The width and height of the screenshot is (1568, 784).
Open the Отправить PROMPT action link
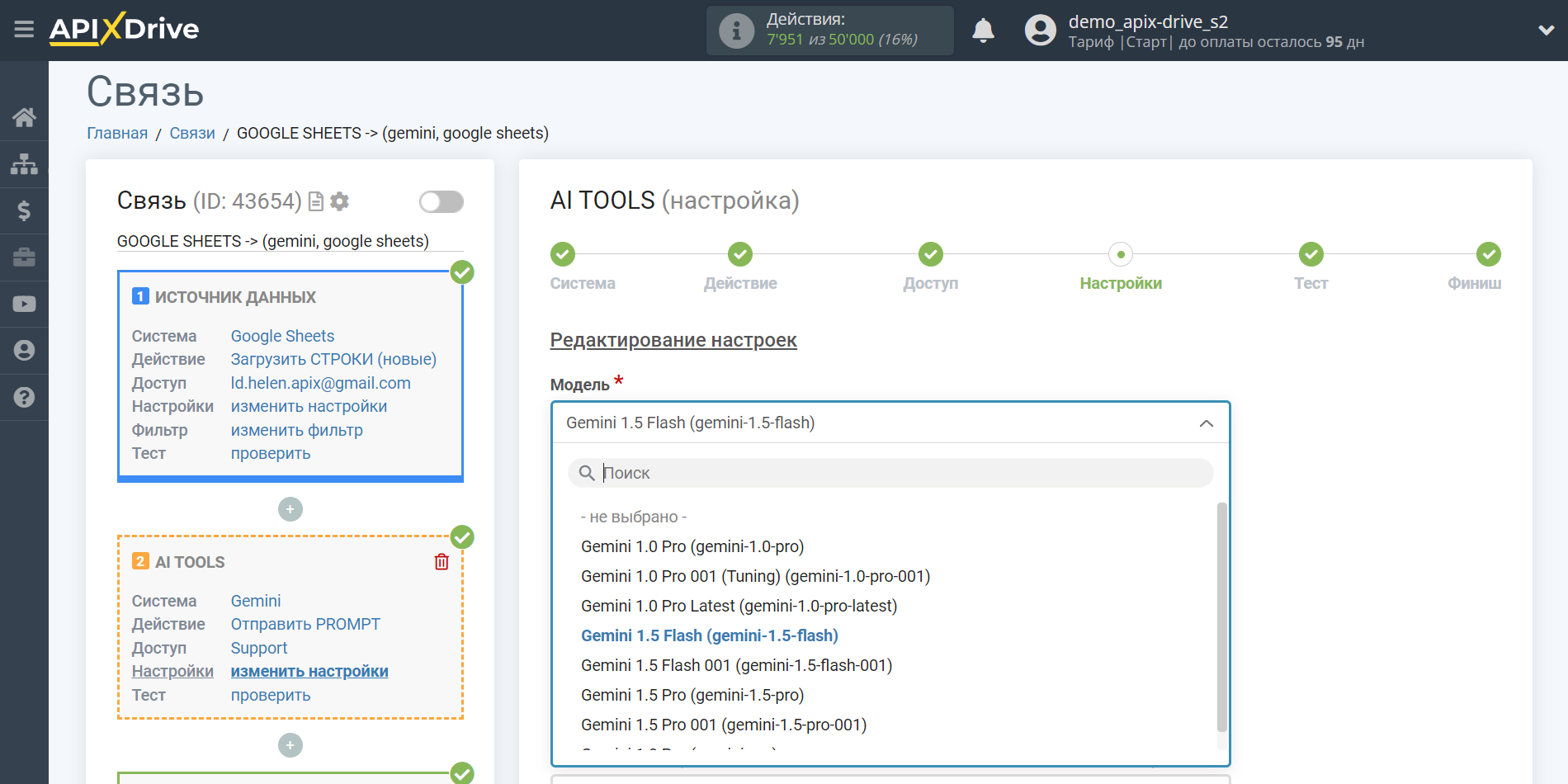(305, 624)
